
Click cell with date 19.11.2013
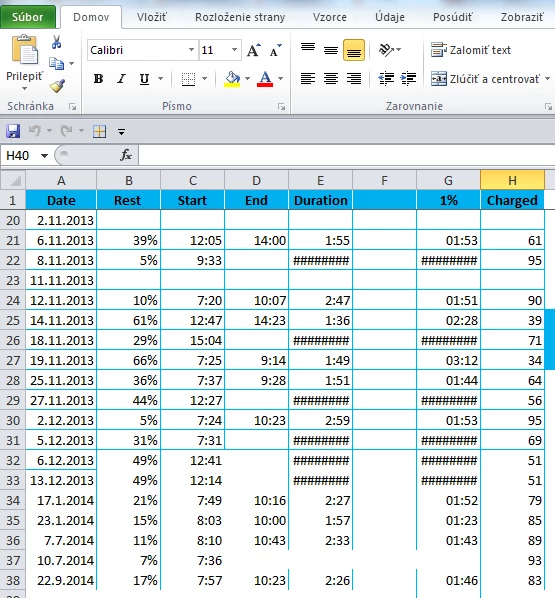click(x=61, y=360)
